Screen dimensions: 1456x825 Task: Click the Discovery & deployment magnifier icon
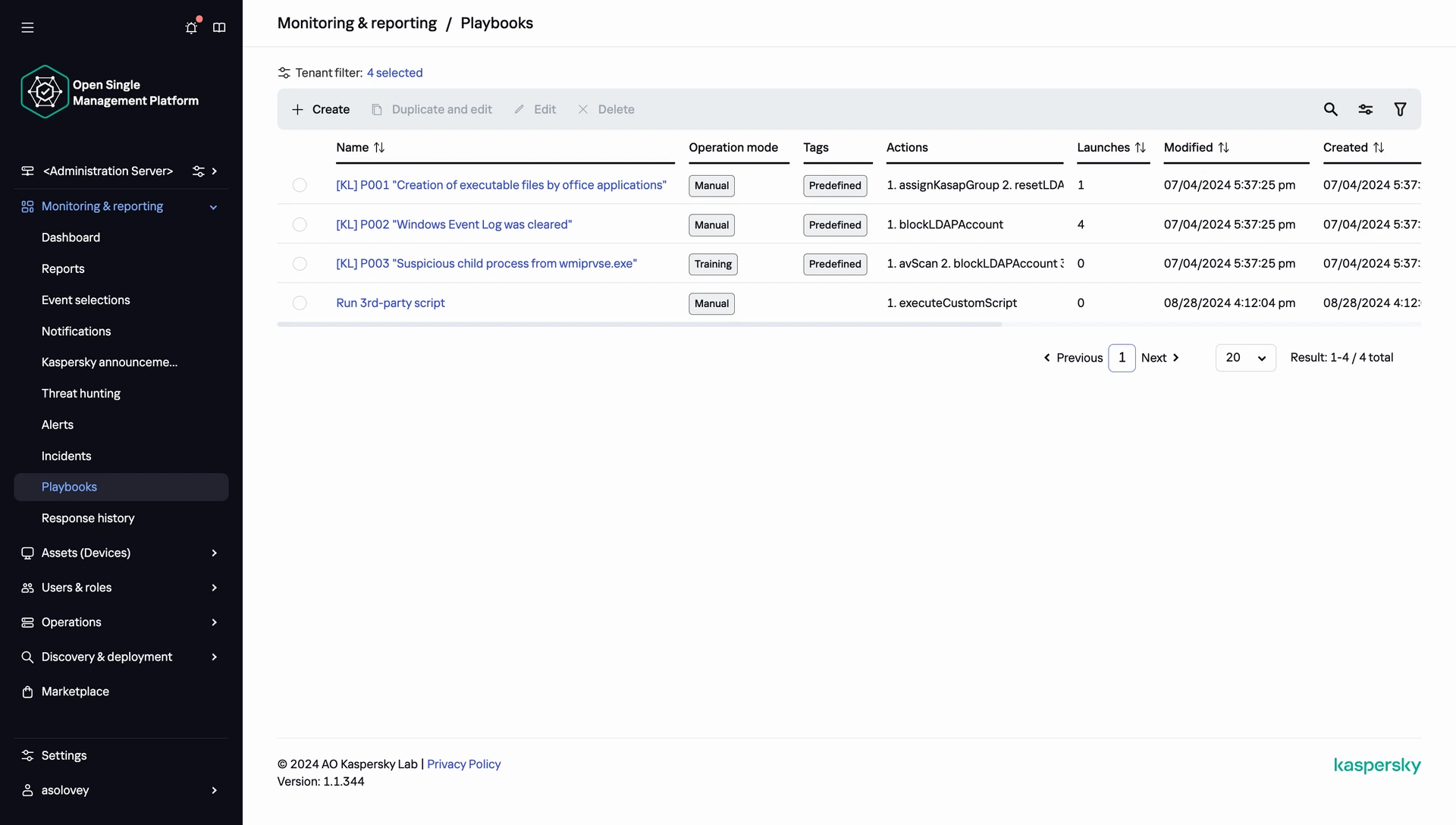click(27, 657)
